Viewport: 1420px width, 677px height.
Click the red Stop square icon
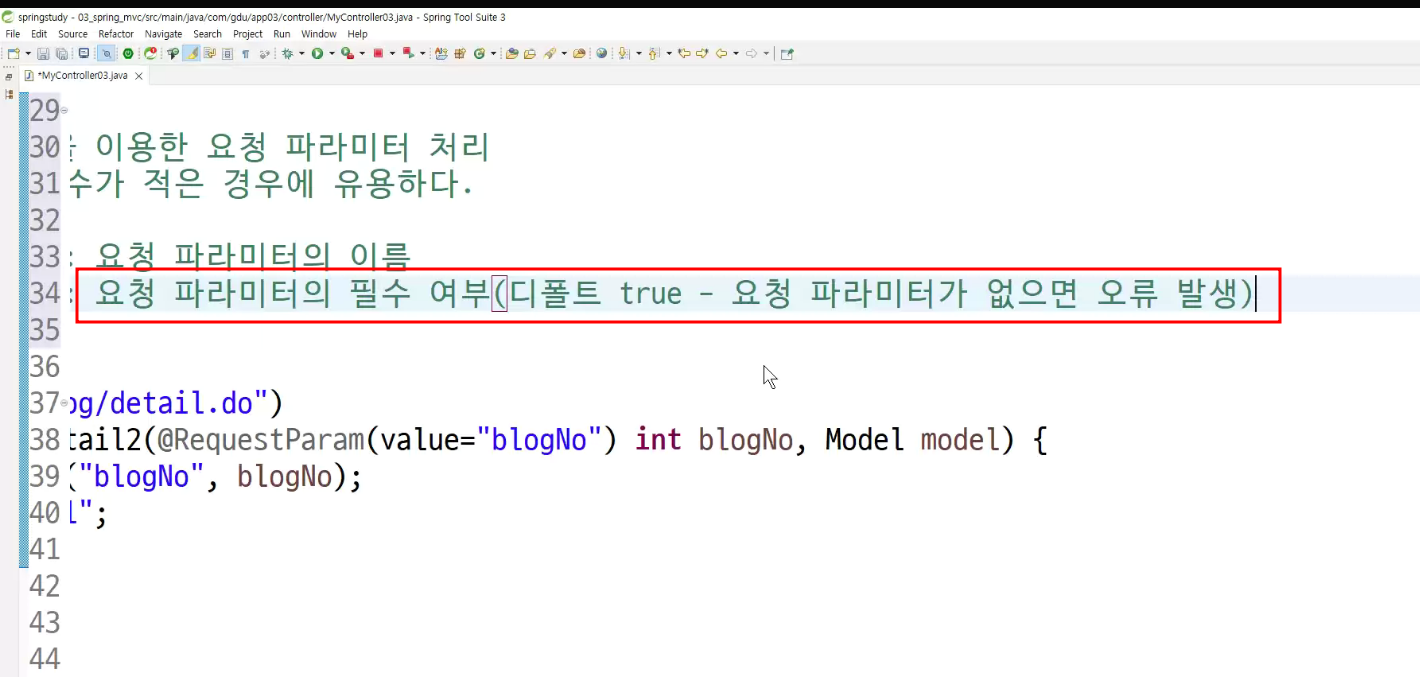378,54
